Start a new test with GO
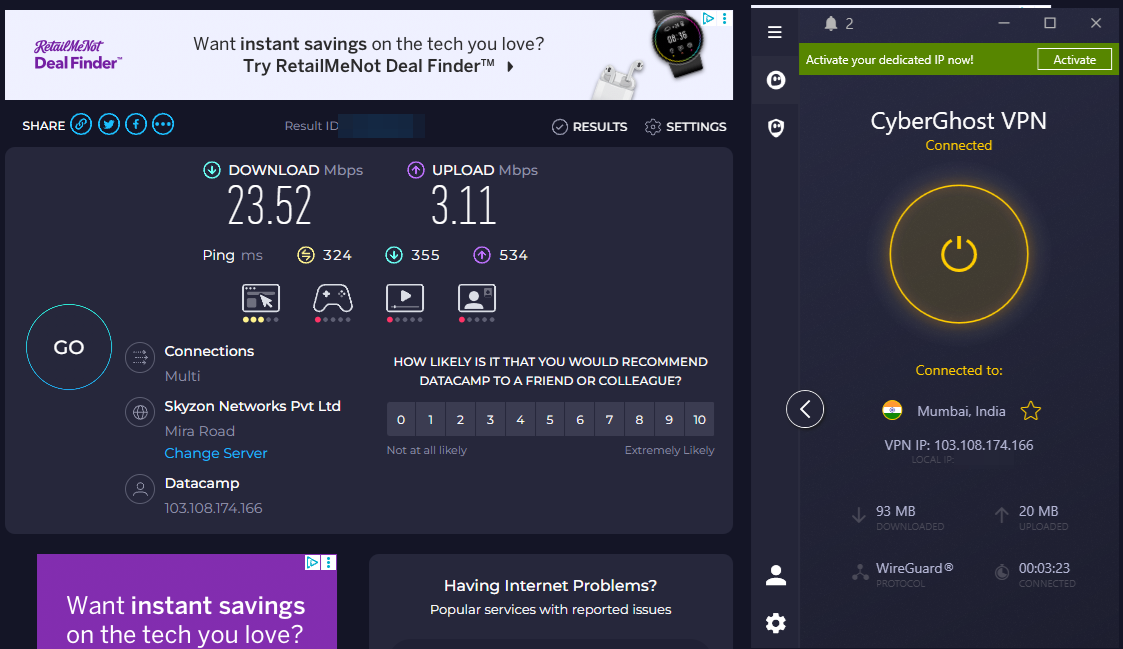The height and width of the screenshot is (649, 1123). (x=69, y=347)
